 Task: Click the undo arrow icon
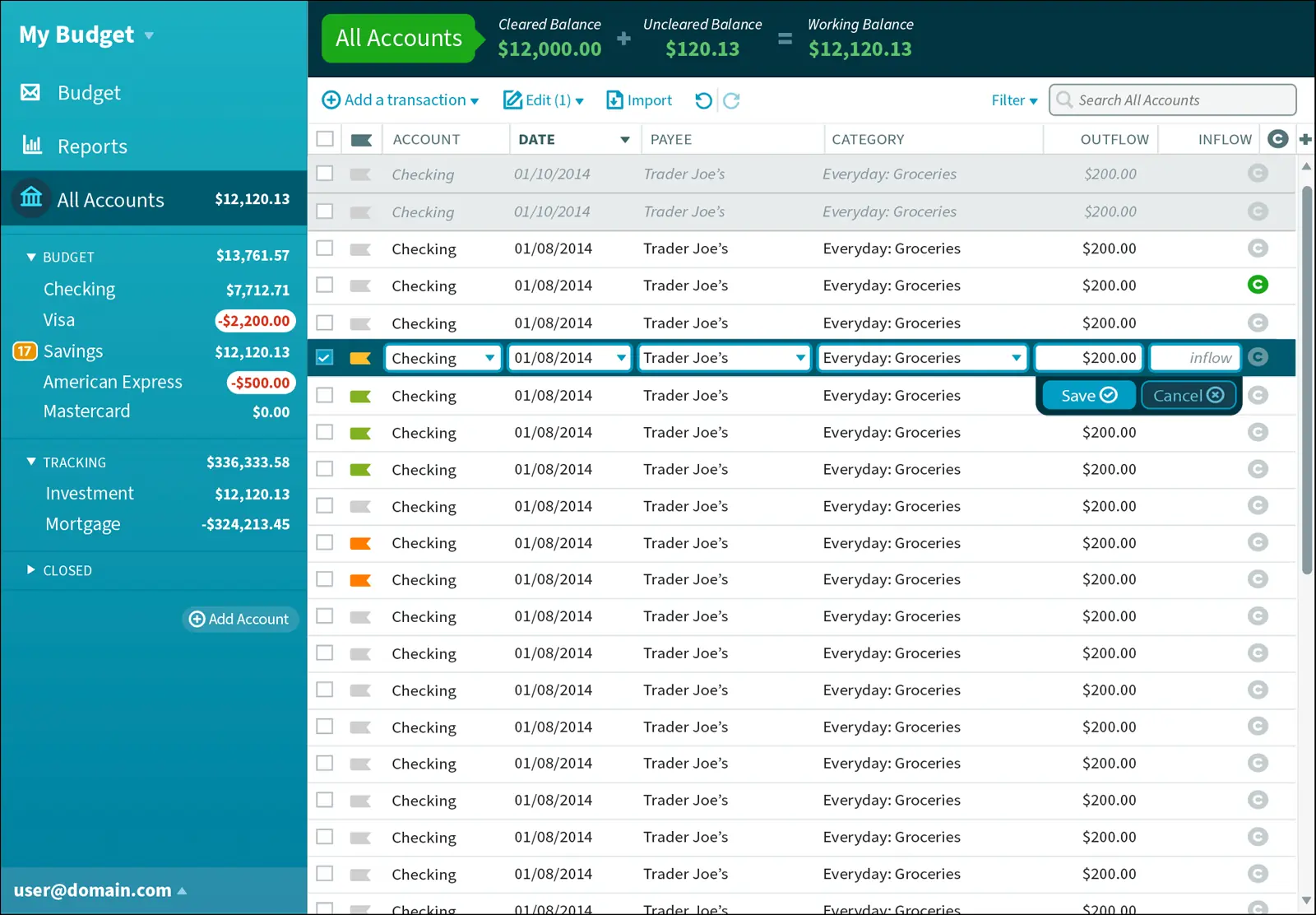click(x=702, y=100)
